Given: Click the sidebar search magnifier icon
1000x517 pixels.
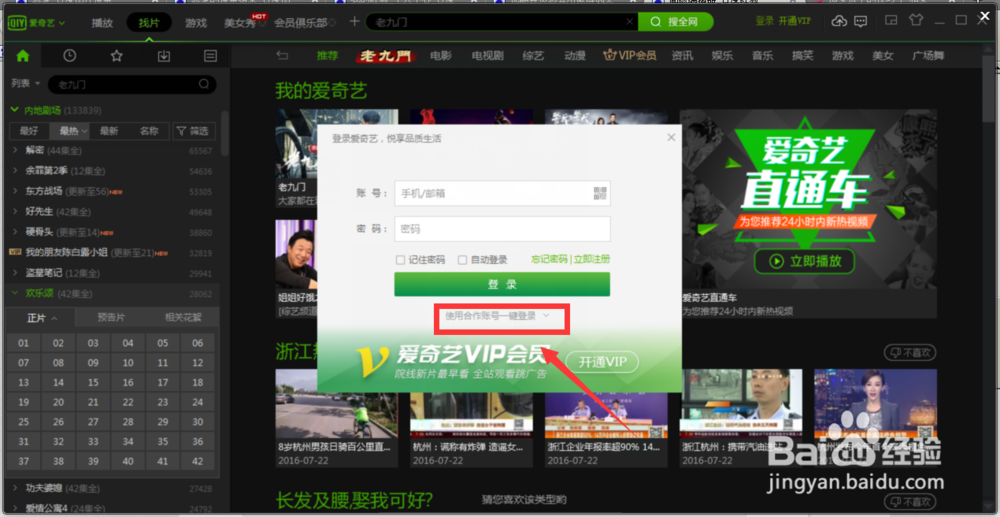Looking at the screenshot, I should (x=203, y=84).
